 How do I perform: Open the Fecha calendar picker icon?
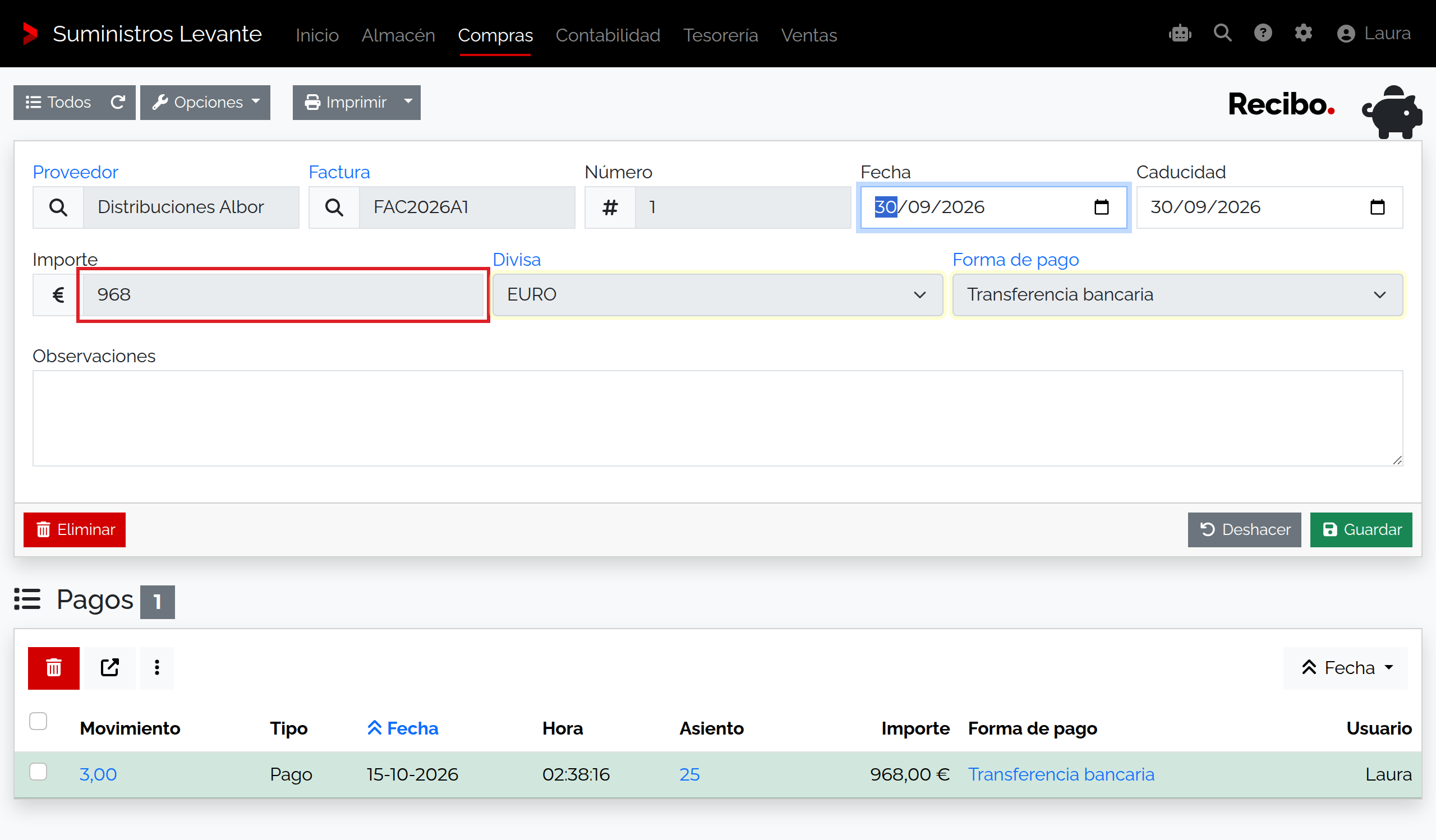[1102, 207]
